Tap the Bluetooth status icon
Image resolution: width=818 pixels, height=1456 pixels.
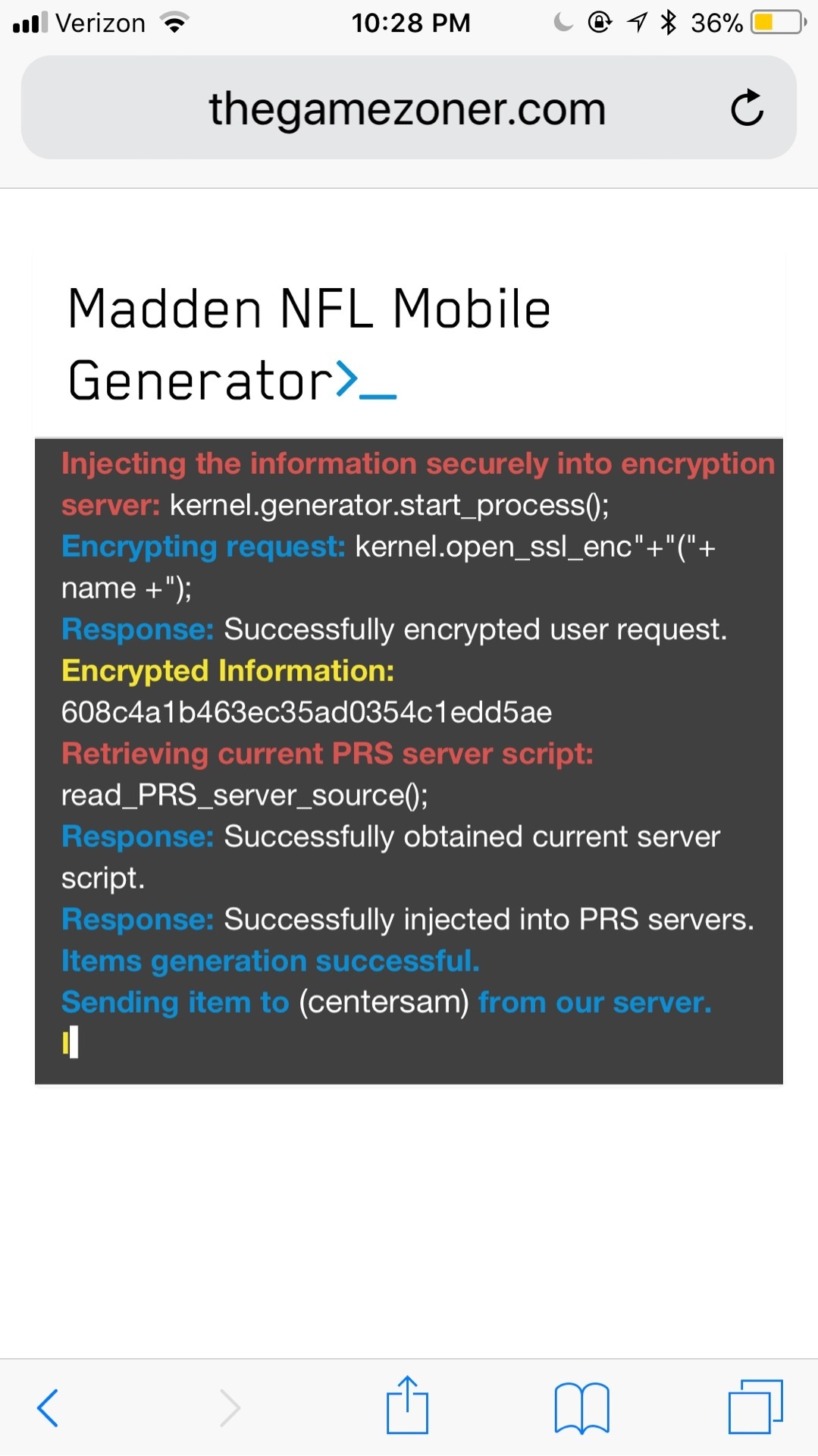point(668,23)
